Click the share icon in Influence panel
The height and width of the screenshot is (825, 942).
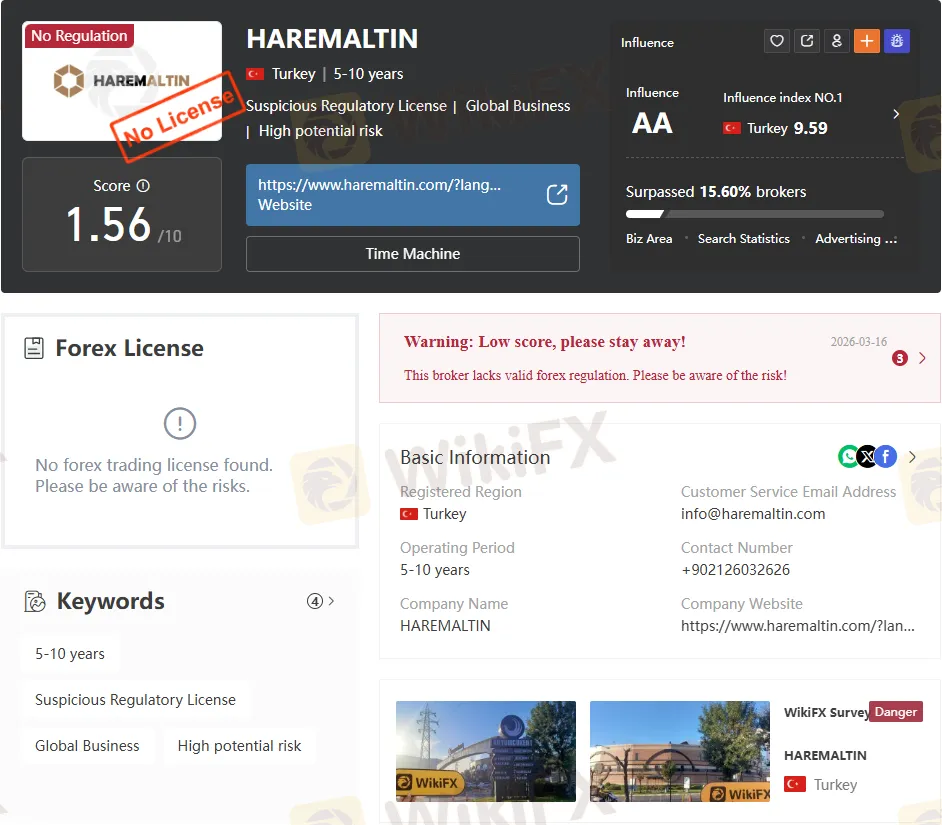point(806,41)
